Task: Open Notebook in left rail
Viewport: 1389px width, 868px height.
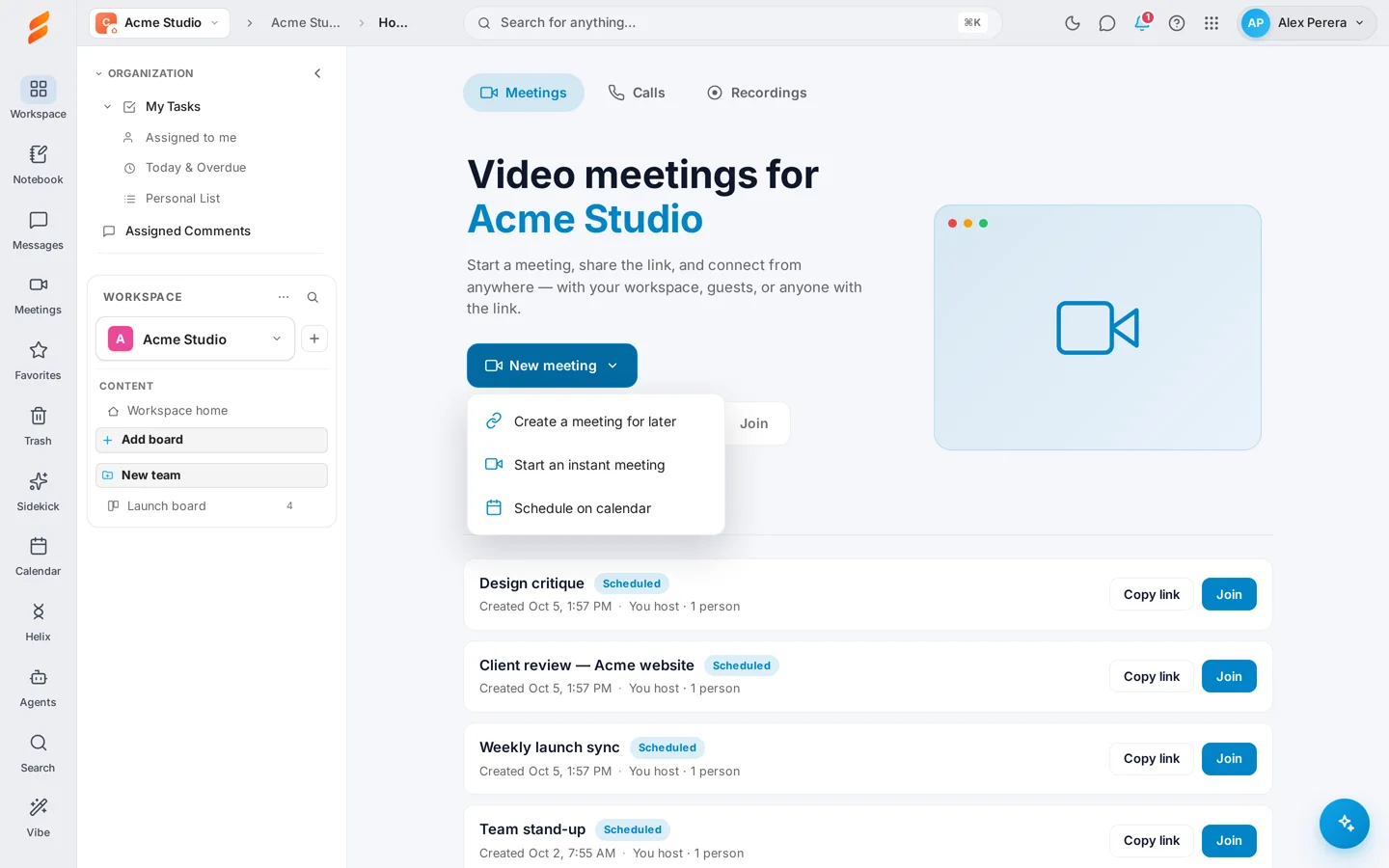Action: 38,164
